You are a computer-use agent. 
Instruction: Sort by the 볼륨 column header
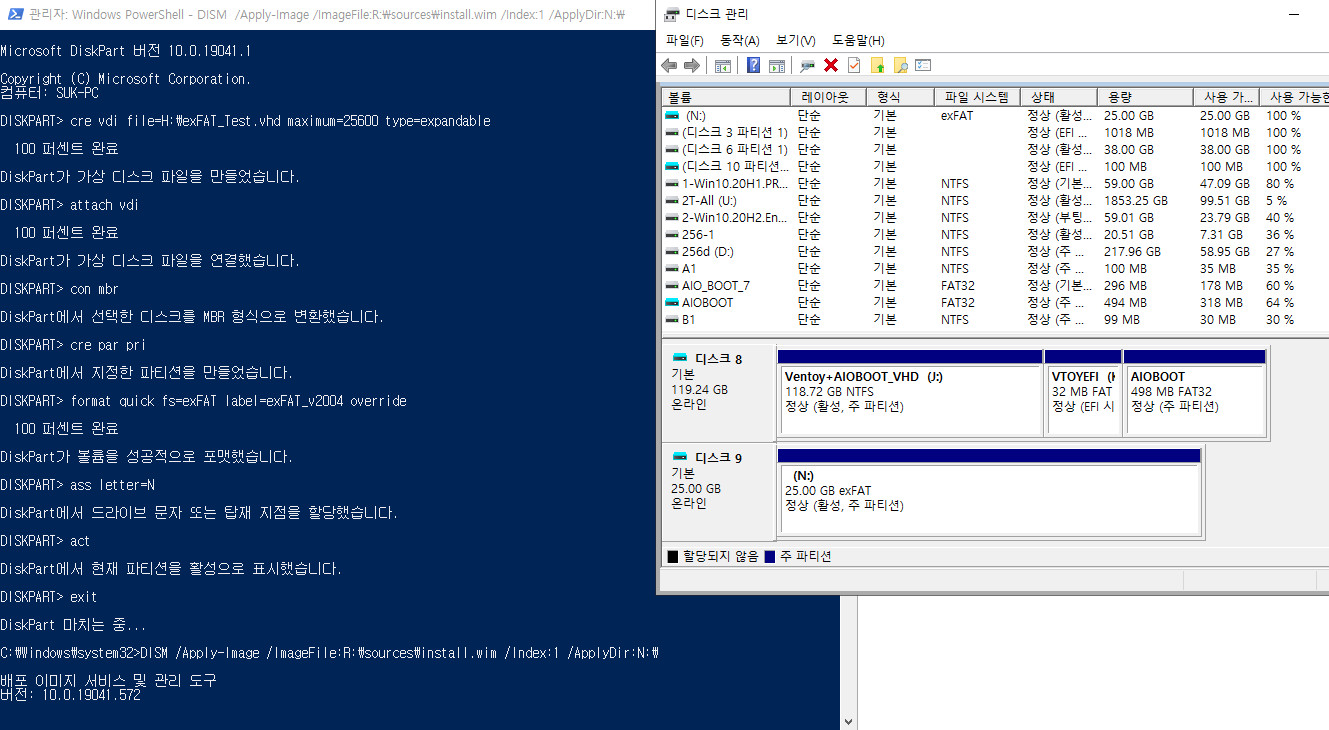[727, 97]
